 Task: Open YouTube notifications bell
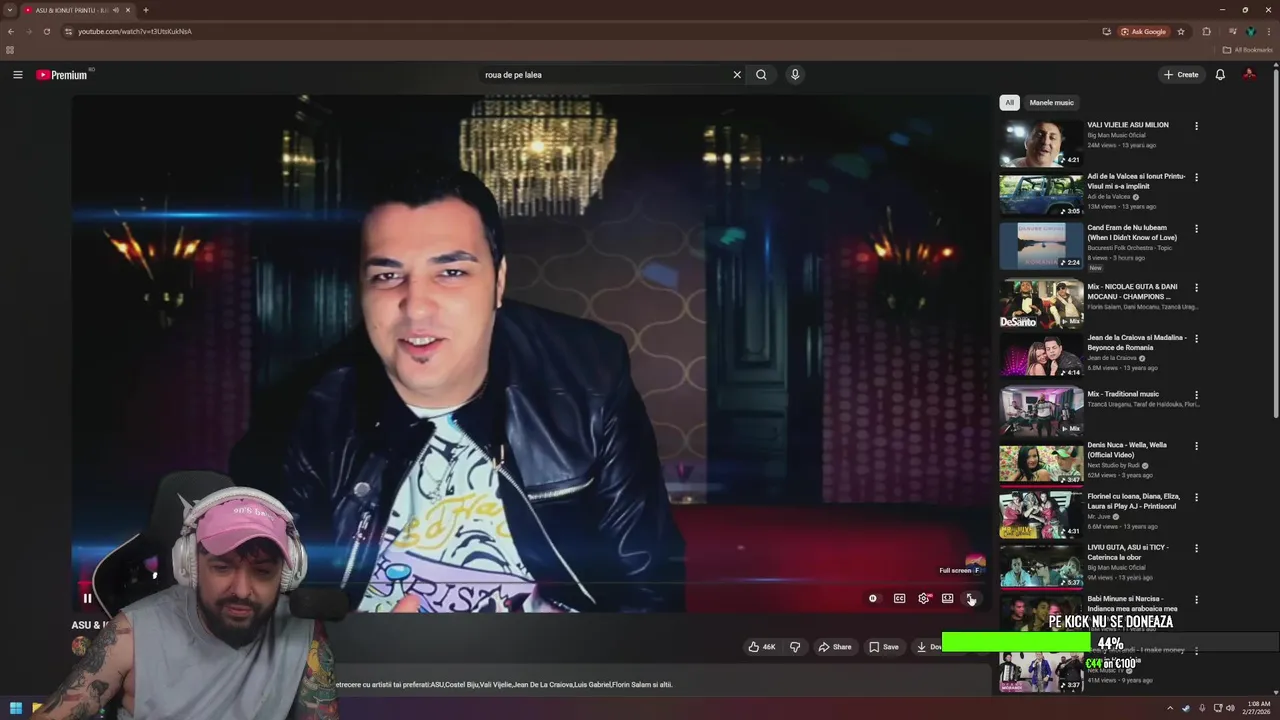click(x=1220, y=75)
